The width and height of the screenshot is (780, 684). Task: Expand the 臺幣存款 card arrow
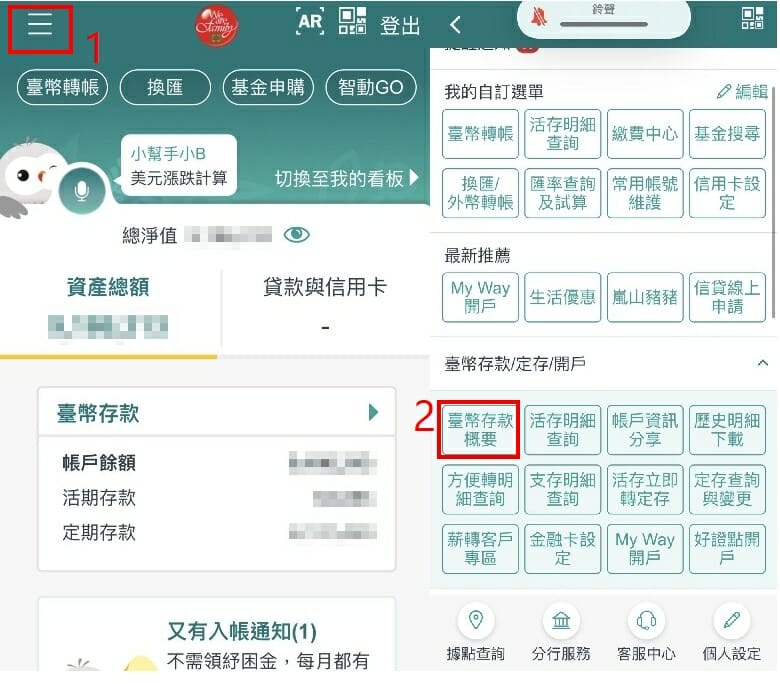click(373, 412)
